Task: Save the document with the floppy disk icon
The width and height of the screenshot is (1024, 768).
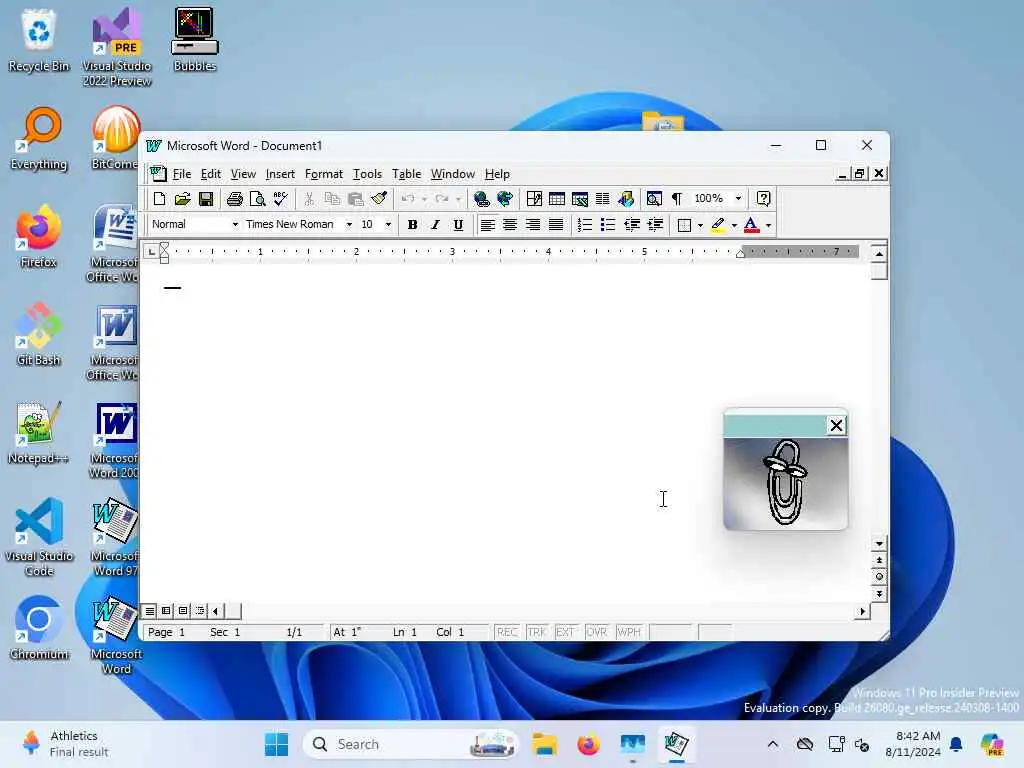Action: click(206, 199)
